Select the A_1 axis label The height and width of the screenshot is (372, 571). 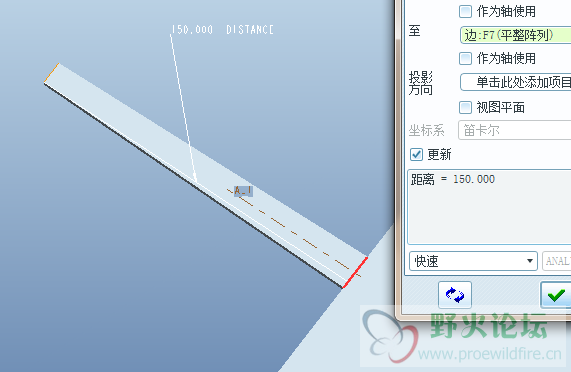243,190
